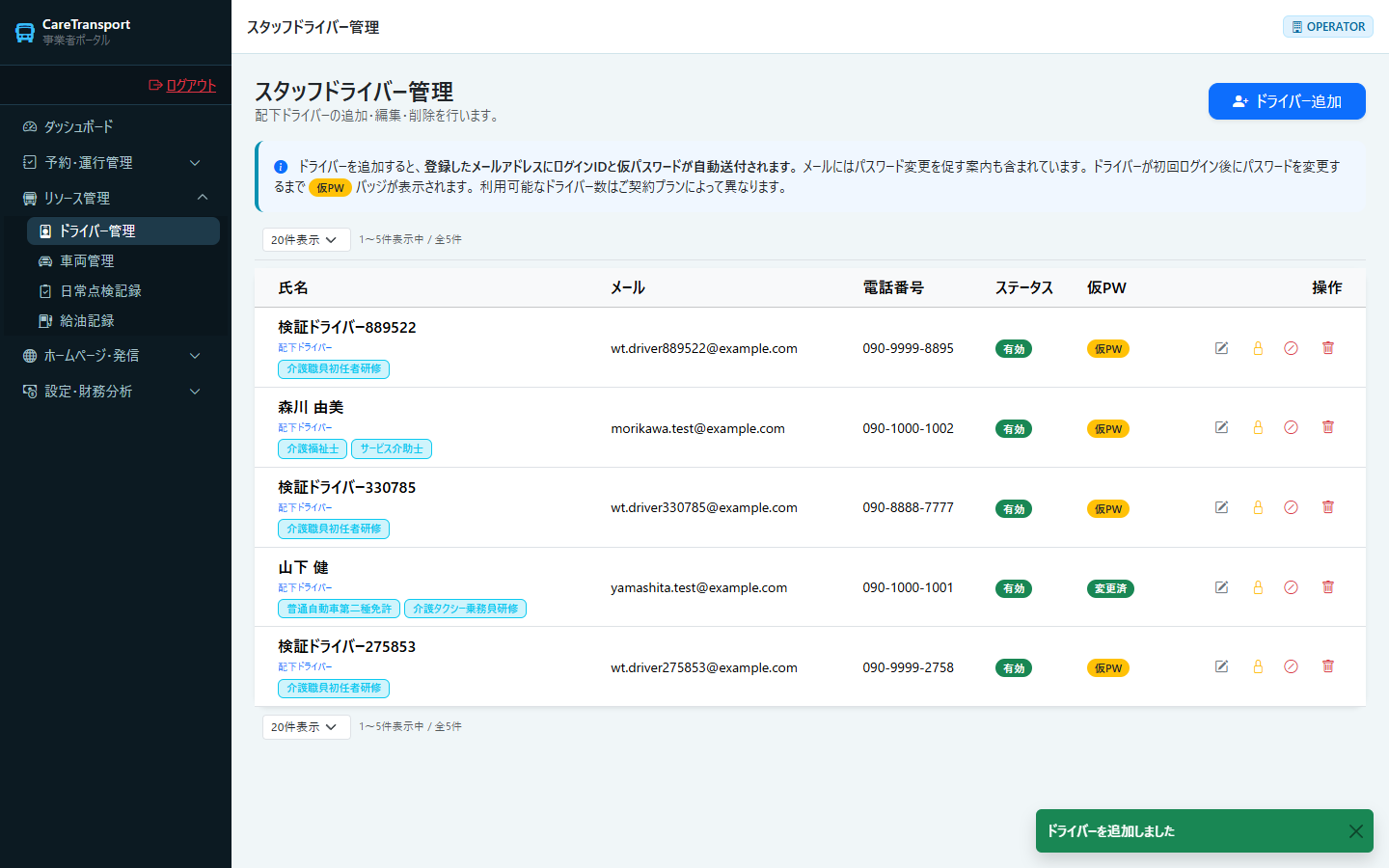This screenshot has width=1389, height=868.
Task: Click email wt.driver889522@example.com
Action: pyautogui.click(x=704, y=349)
